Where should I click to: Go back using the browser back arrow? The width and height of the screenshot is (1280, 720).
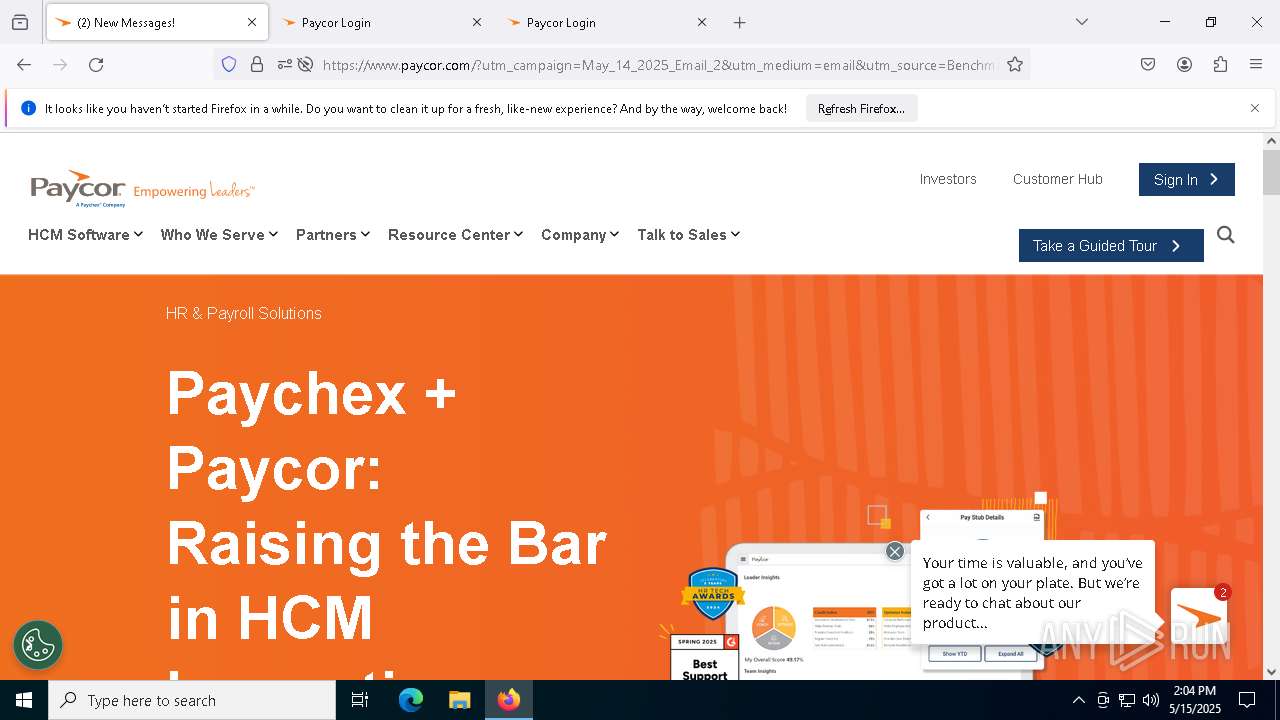click(x=24, y=64)
